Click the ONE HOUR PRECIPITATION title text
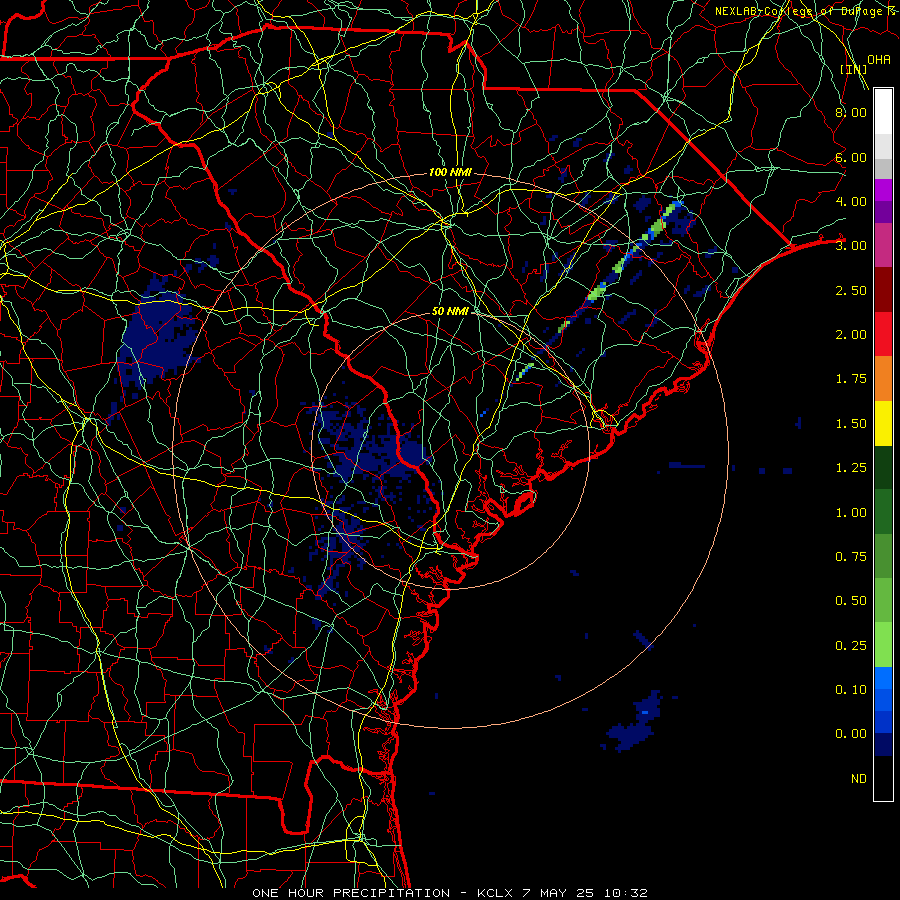 click(351, 893)
